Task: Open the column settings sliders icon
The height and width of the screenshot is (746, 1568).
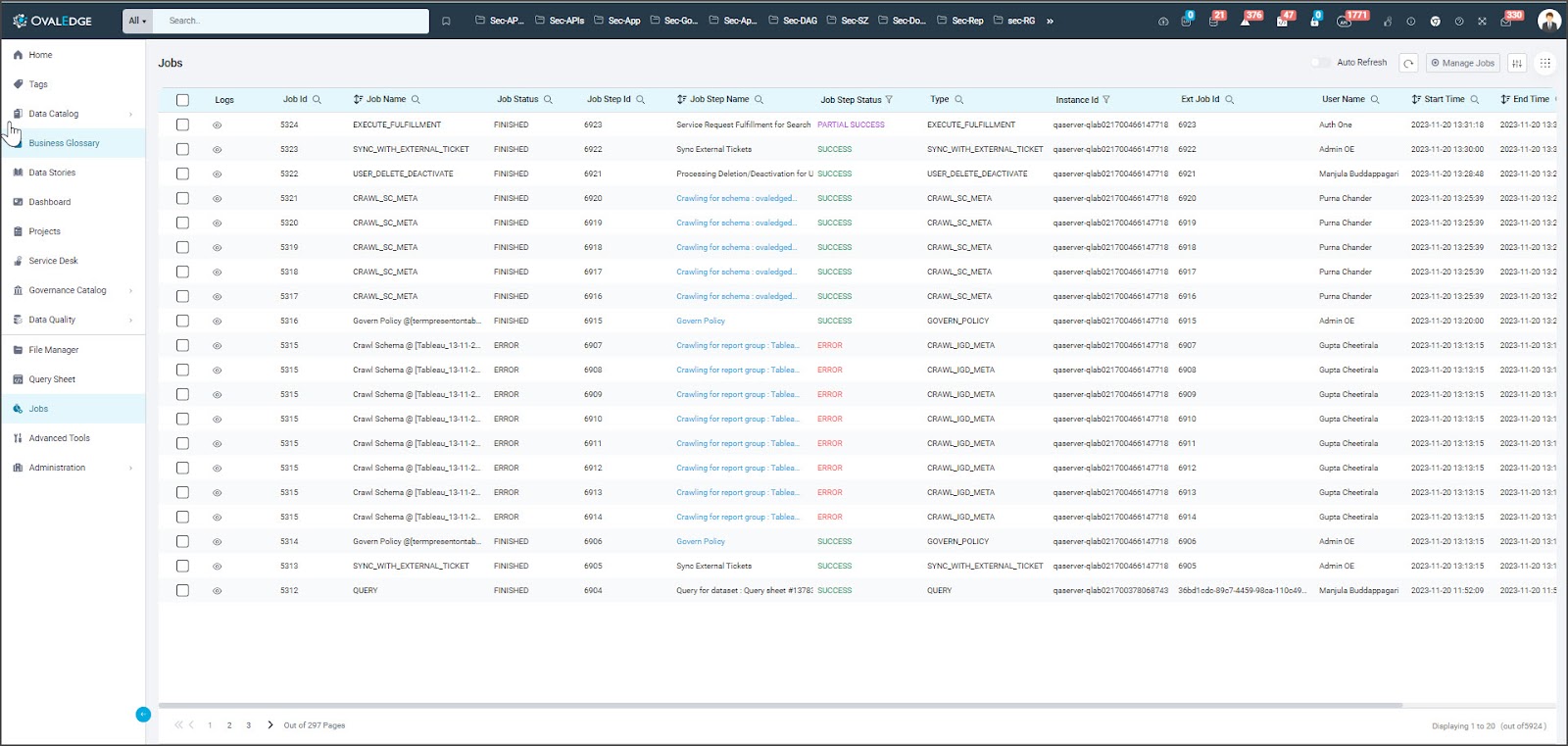Action: (x=1517, y=63)
